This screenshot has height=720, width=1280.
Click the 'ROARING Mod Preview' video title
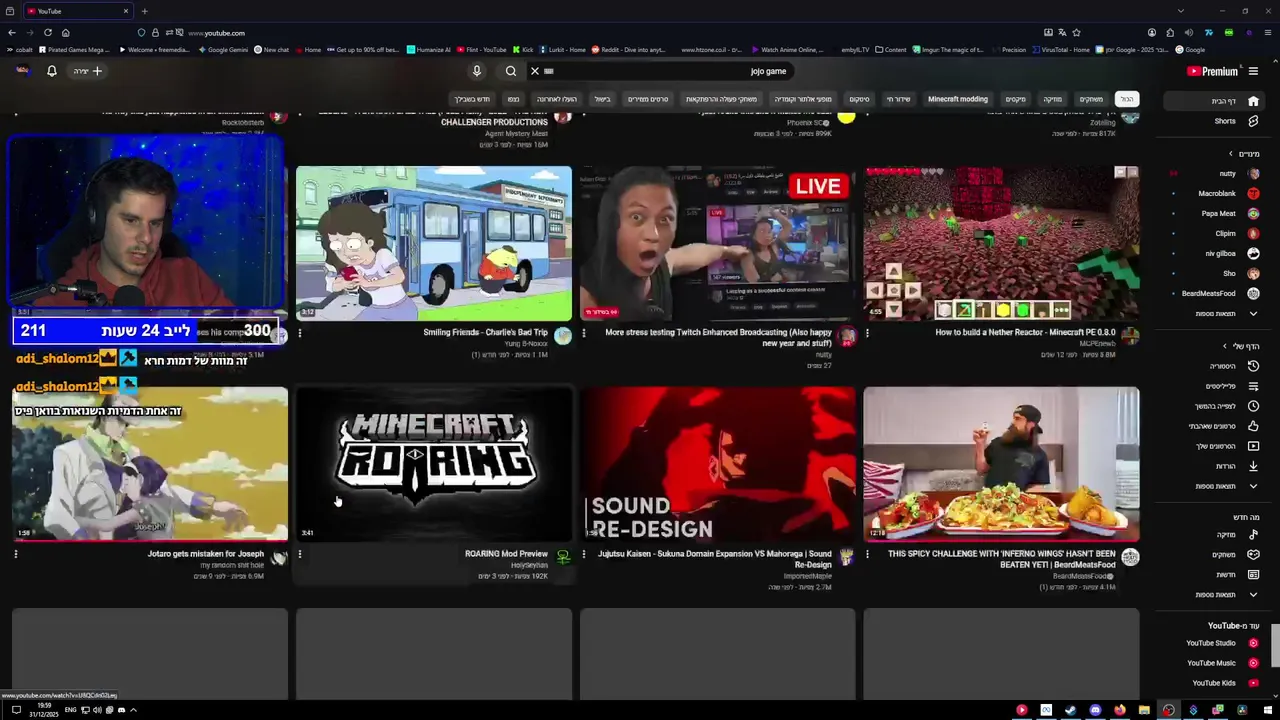tap(506, 554)
